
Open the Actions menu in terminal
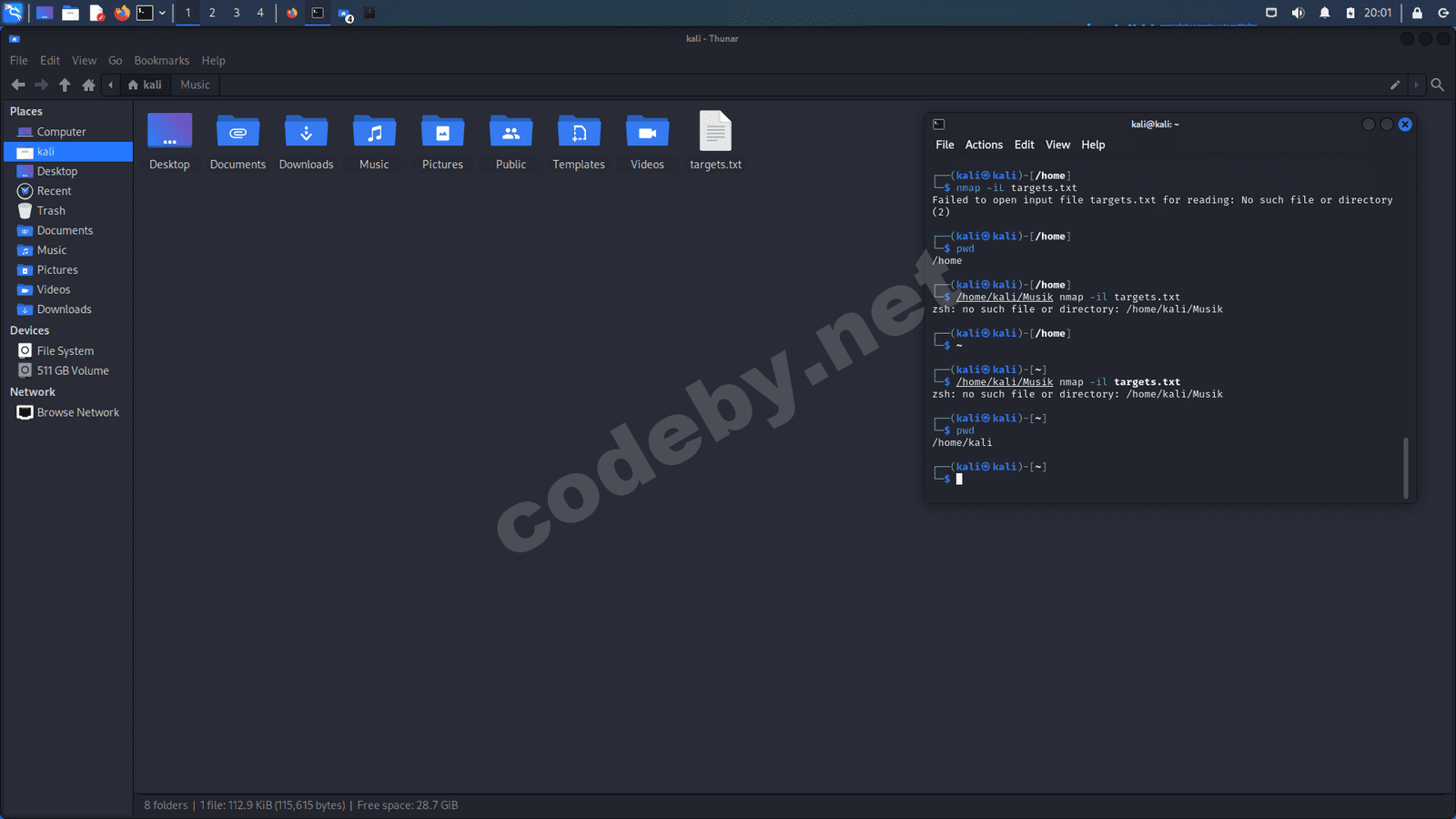(x=984, y=145)
